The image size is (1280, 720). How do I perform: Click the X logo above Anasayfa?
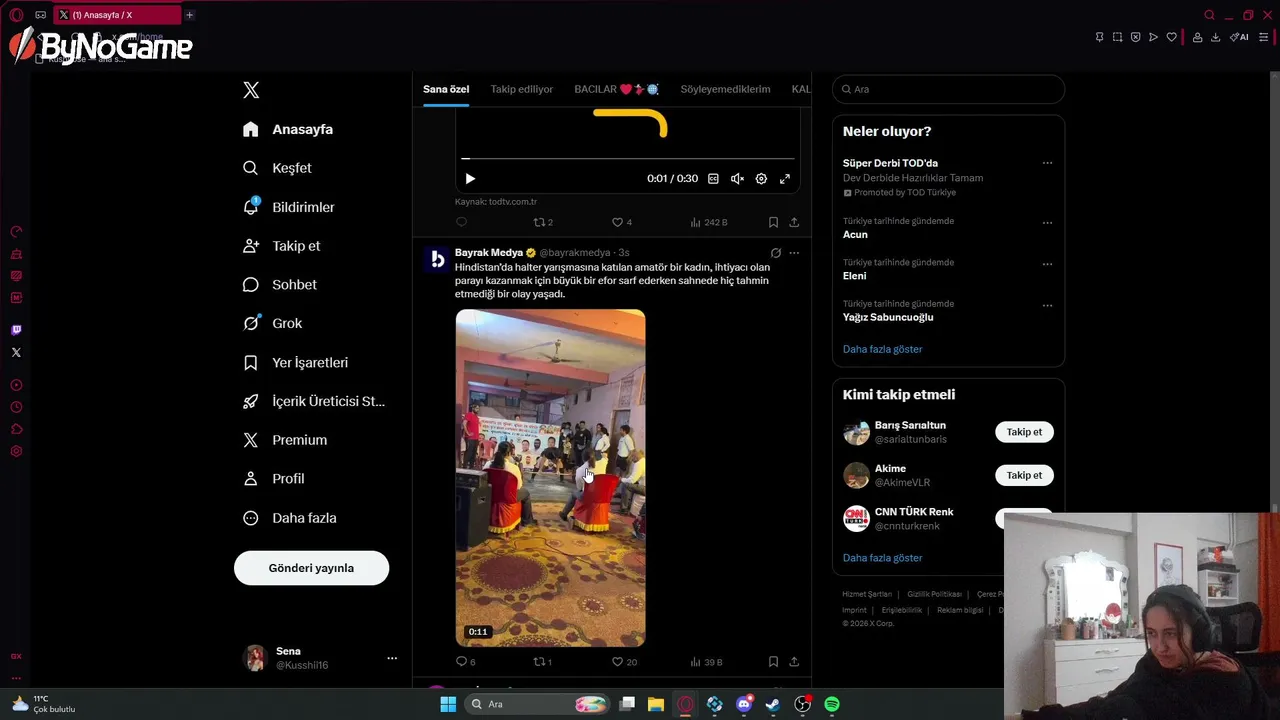click(251, 90)
